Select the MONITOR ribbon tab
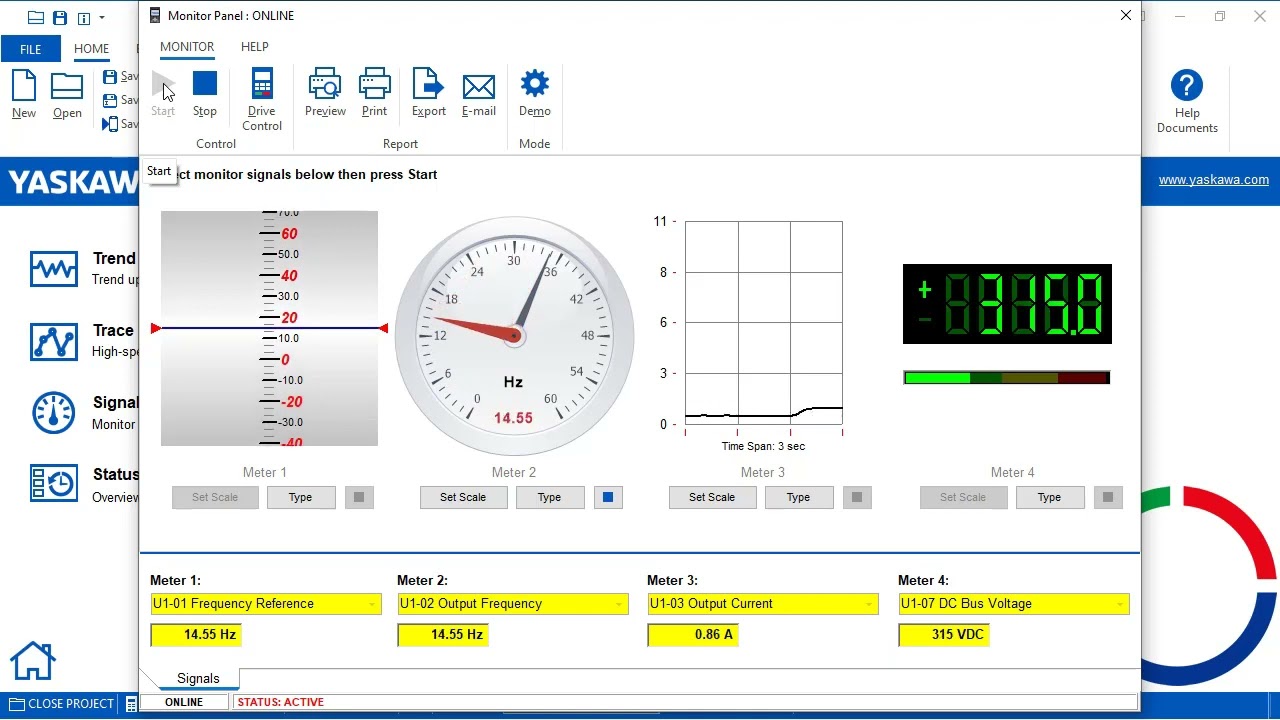 (187, 46)
